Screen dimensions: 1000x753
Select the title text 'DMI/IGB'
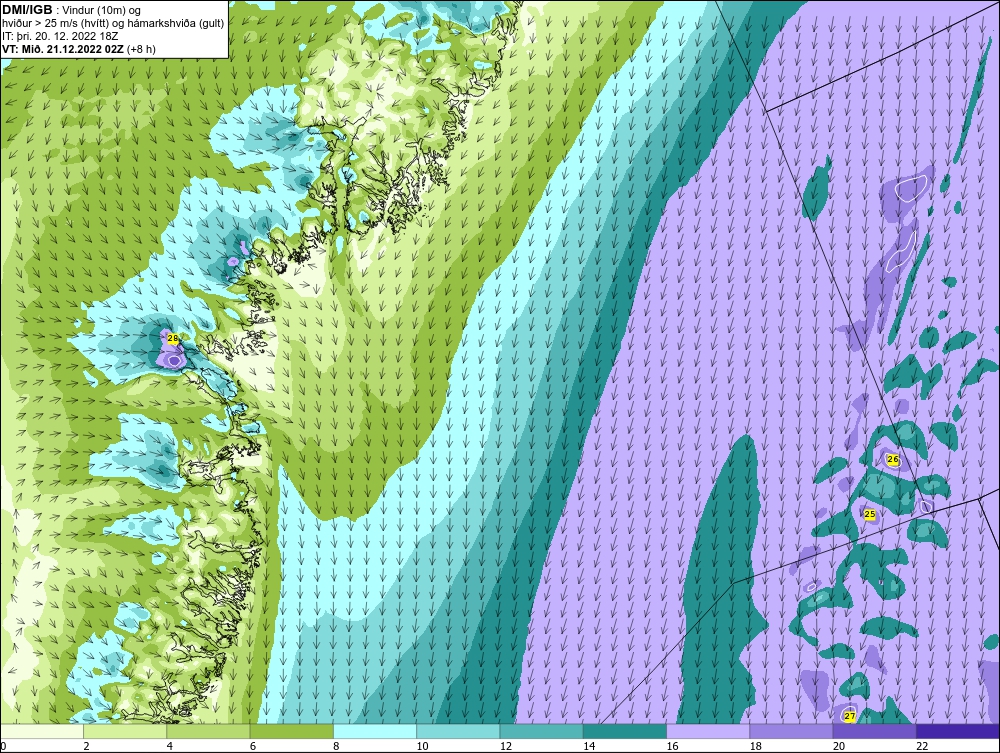[x=27, y=10]
